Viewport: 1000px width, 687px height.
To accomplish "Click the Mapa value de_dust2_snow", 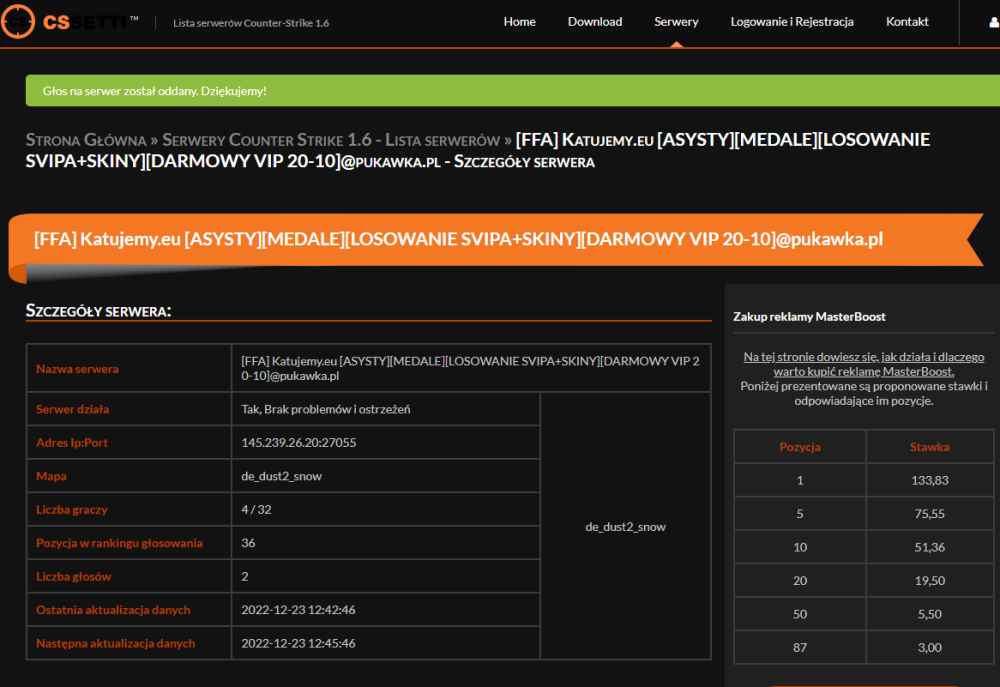I will coord(281,476).
